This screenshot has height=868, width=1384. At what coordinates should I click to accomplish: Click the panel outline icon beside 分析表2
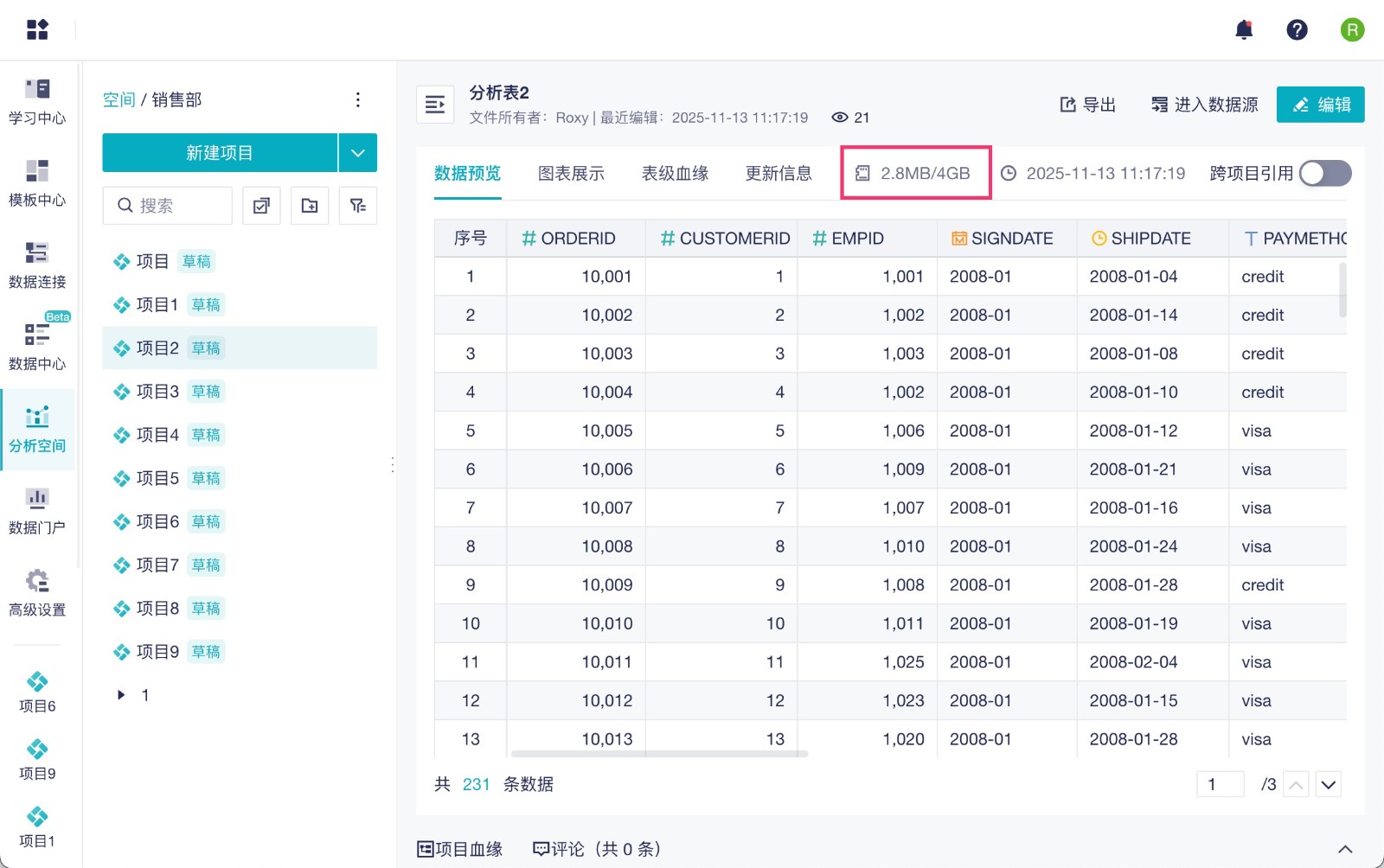pos(435,104)
